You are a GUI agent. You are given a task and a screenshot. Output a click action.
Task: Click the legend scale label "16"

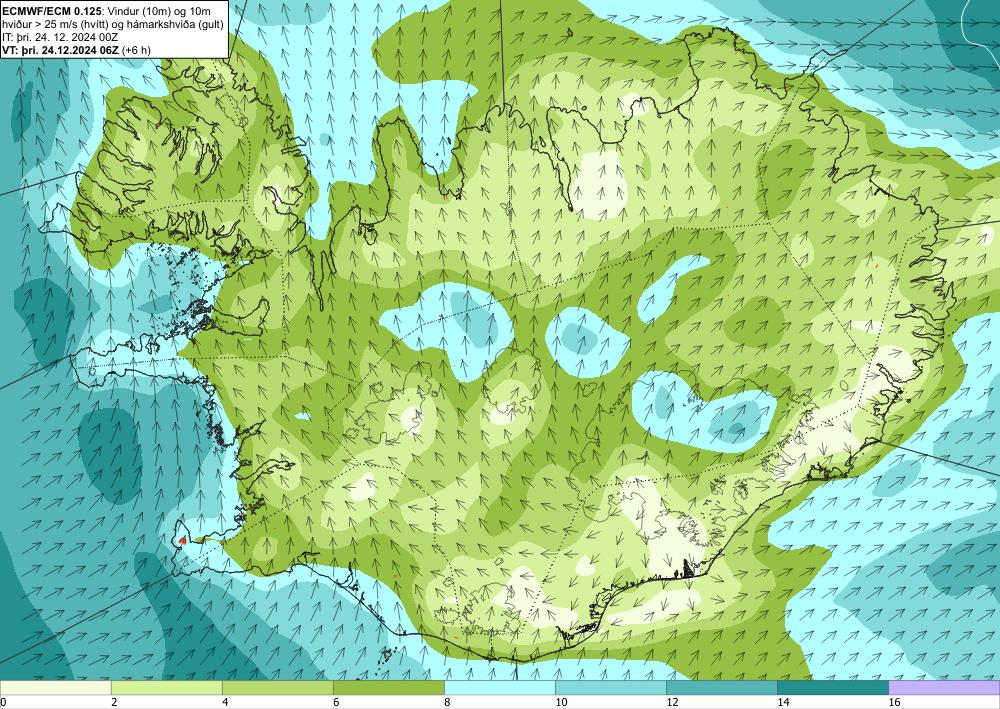pos(895,703)
